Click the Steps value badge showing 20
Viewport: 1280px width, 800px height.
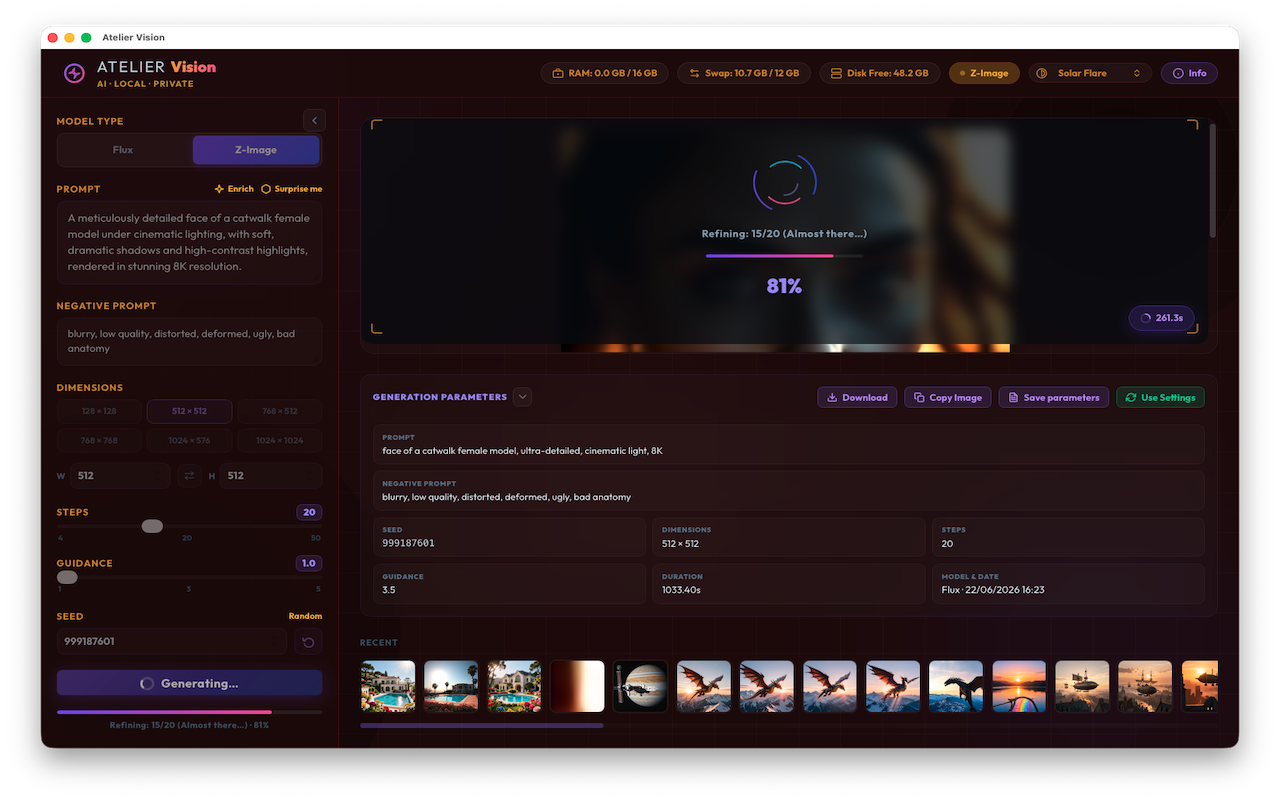[x=309, y=512]
